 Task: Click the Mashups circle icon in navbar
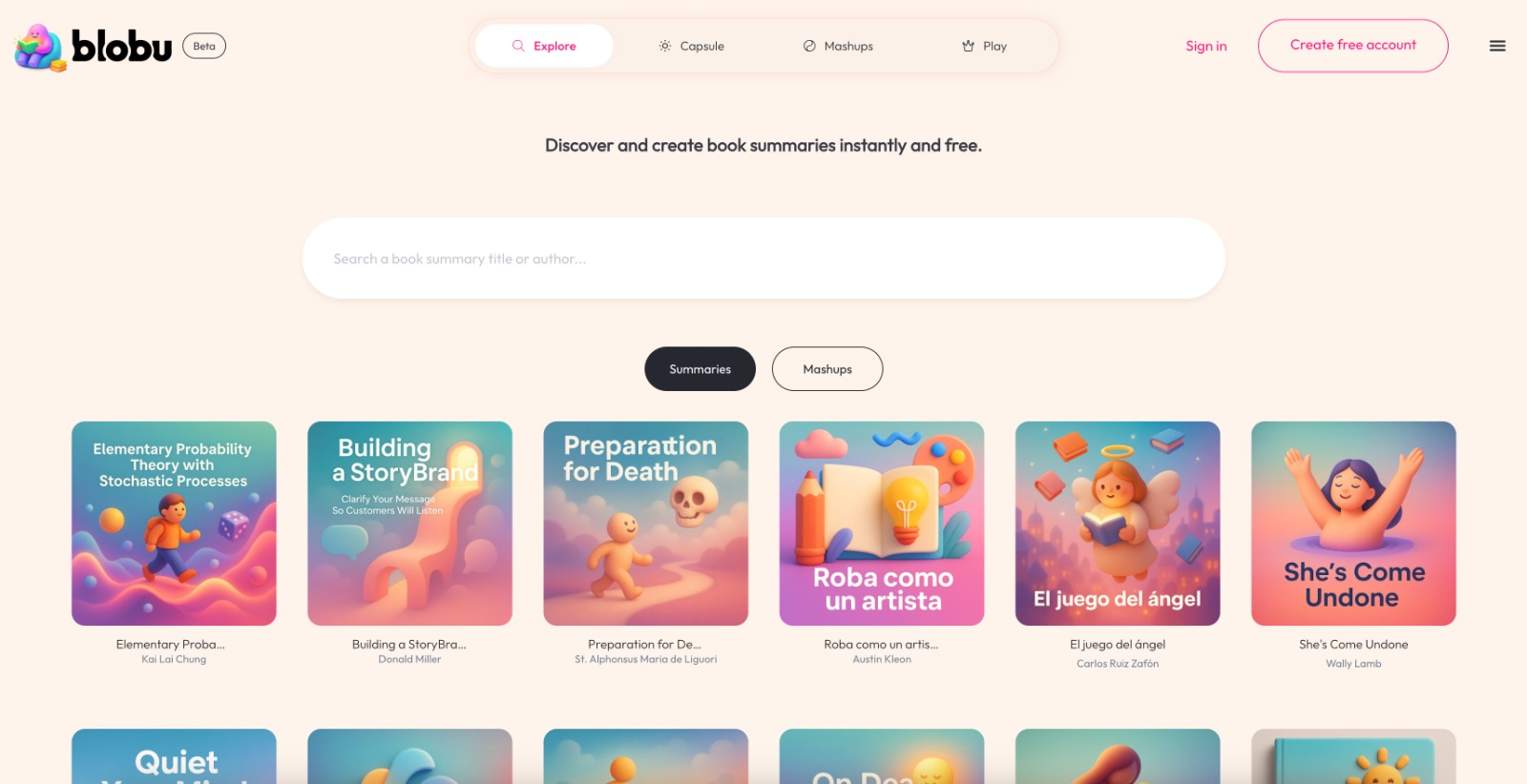click(x=809, y=46)
